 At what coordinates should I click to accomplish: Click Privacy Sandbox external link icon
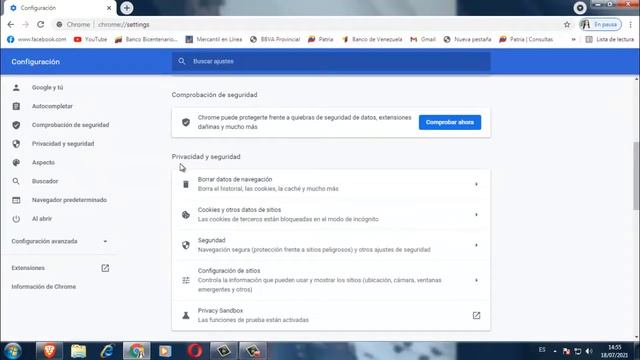click(476, 316)
